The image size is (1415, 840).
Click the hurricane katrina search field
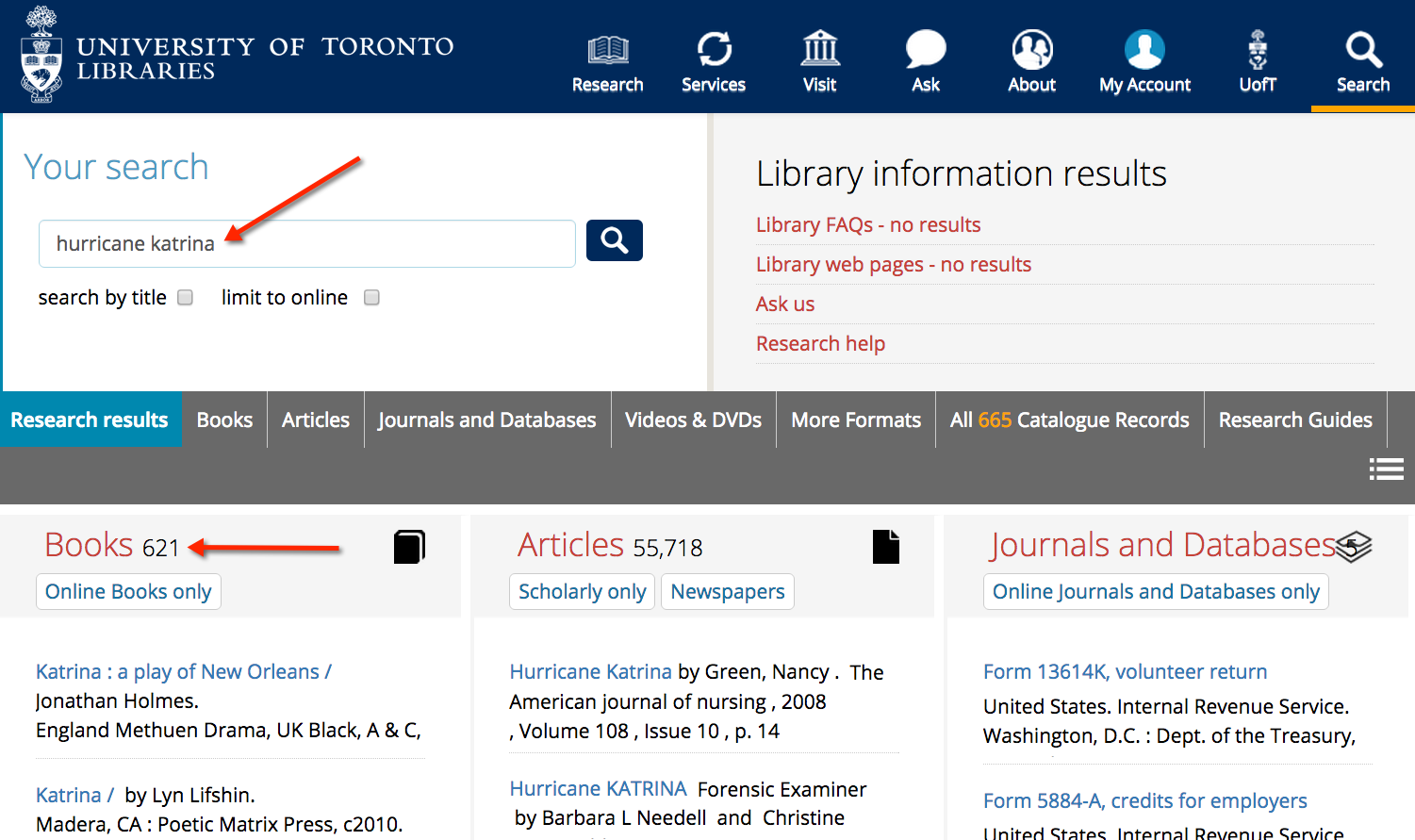[307, 243]
